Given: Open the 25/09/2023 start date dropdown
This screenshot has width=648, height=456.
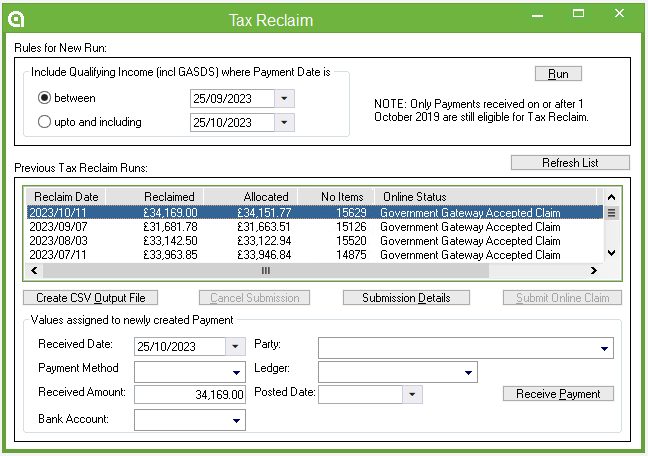Looking at the screenshot, I should click(x=284, y=98).
